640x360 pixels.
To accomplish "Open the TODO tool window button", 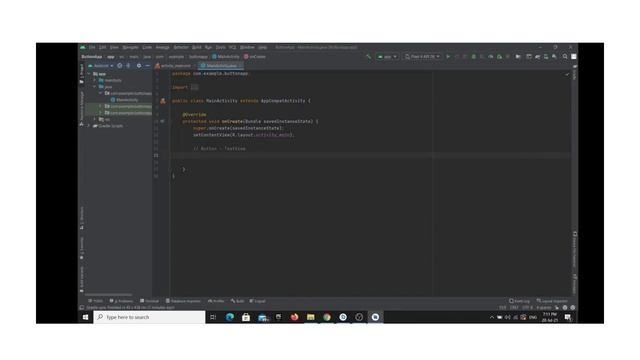I will click(96, 301).
